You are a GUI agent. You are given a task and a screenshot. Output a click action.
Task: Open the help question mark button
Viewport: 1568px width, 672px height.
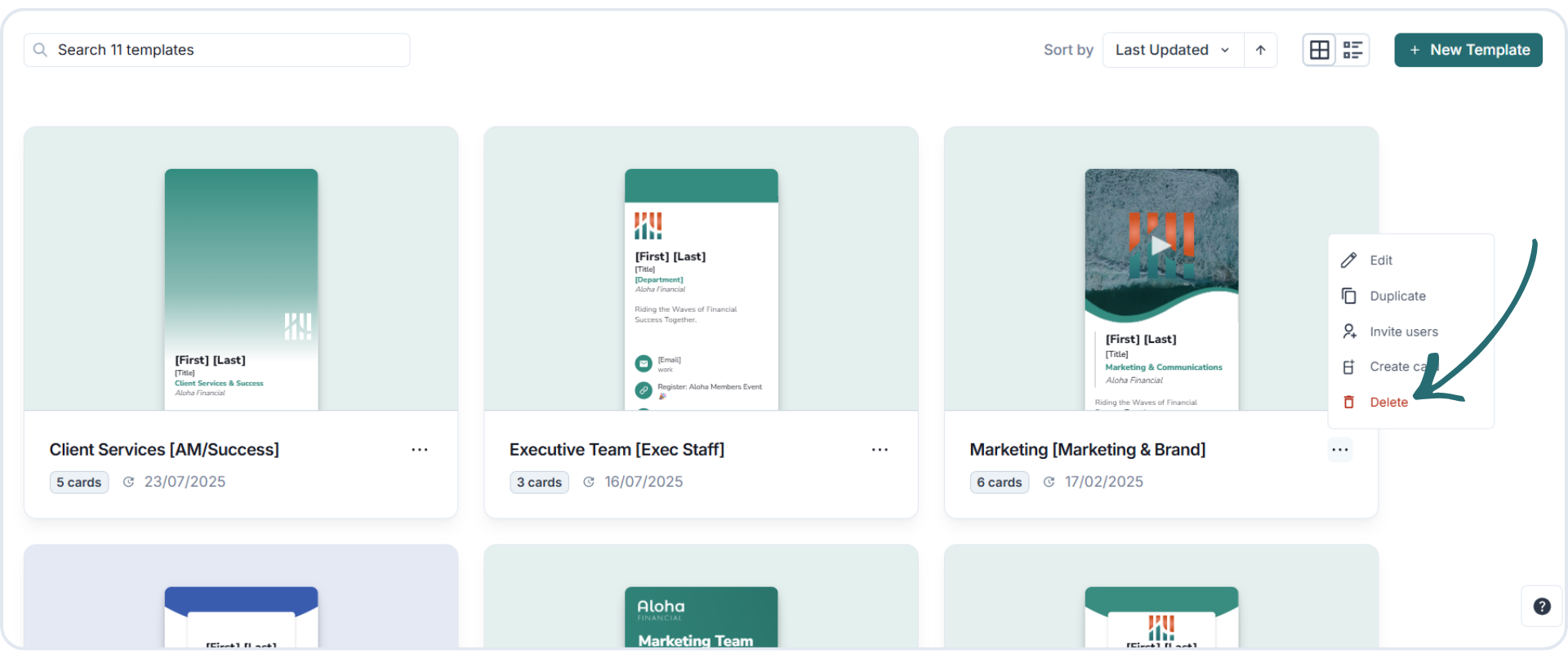tap(1541, 606)
